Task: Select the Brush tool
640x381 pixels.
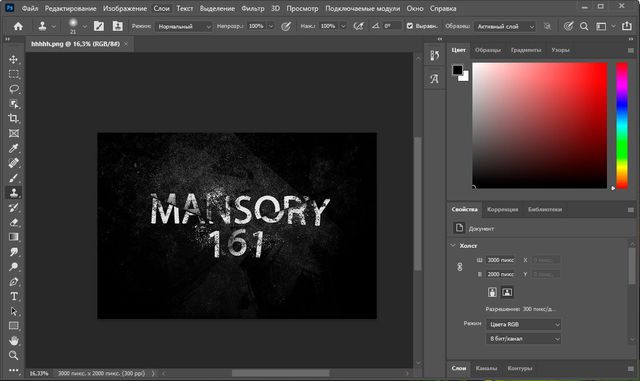Action: tap(13, 178)
